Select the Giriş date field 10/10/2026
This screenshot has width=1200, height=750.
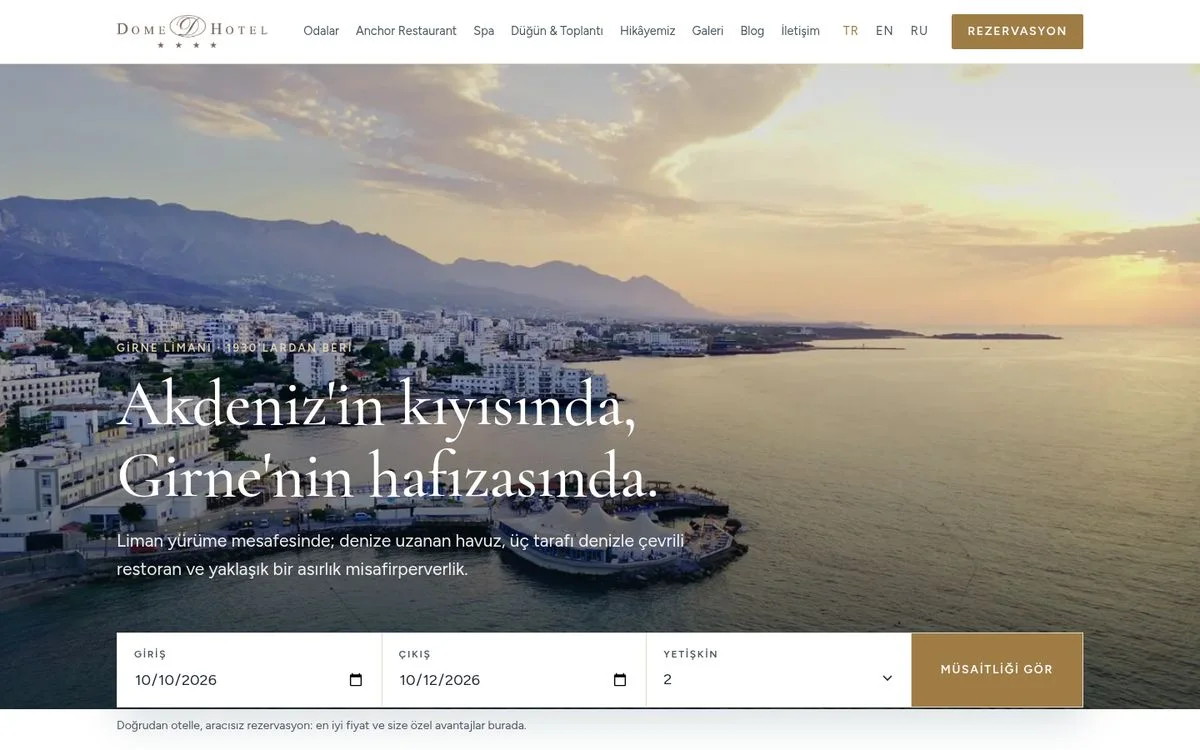coord(249,680)
